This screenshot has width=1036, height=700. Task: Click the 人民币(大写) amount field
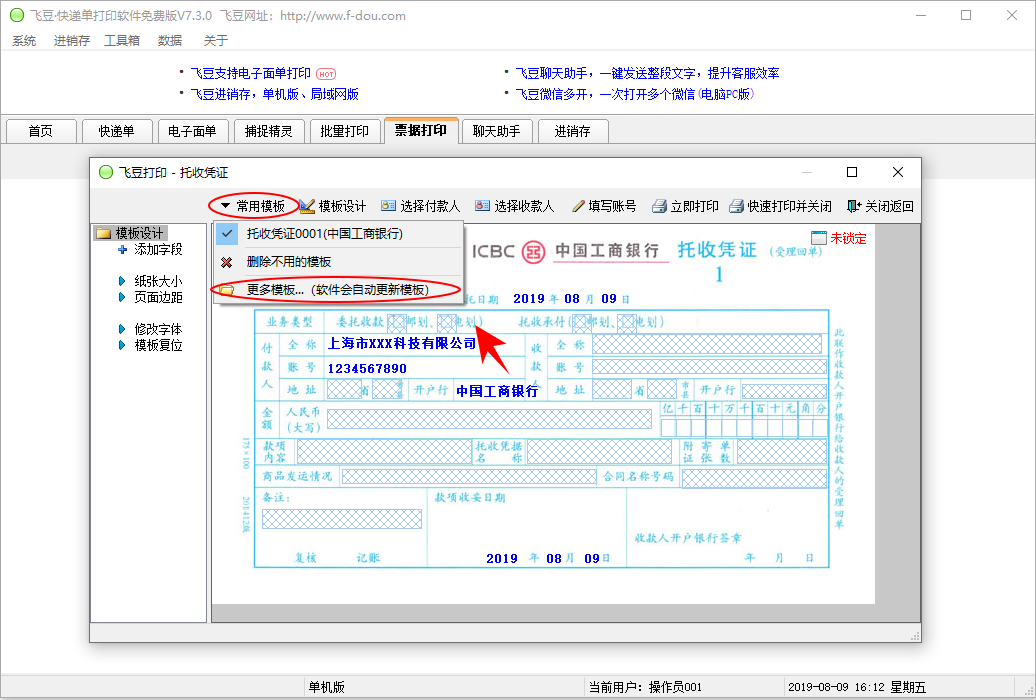tap(489, 419)
